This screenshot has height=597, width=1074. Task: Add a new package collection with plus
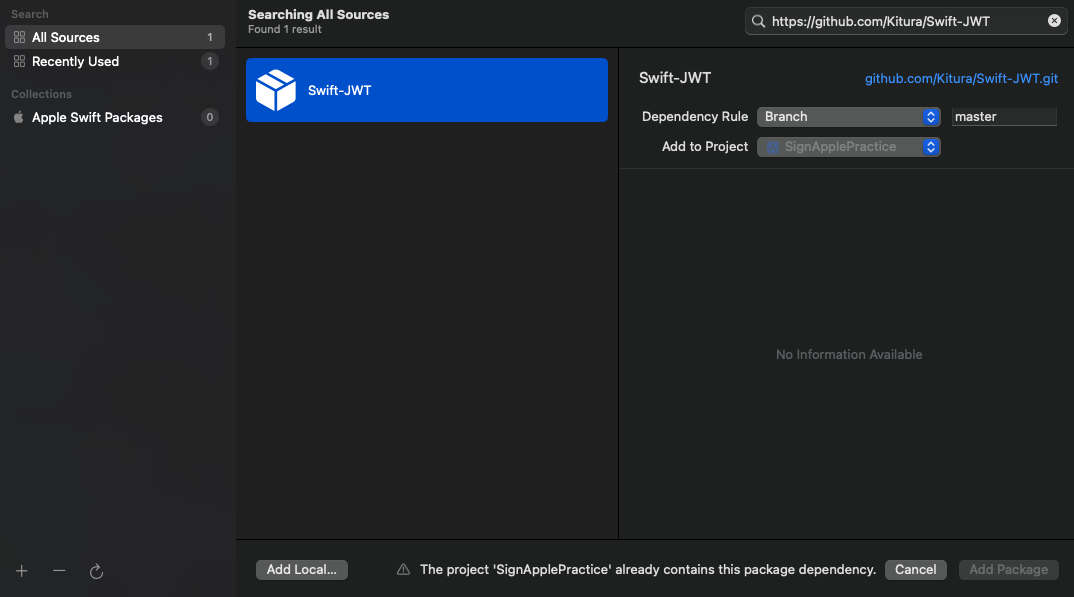pos(22,571)
